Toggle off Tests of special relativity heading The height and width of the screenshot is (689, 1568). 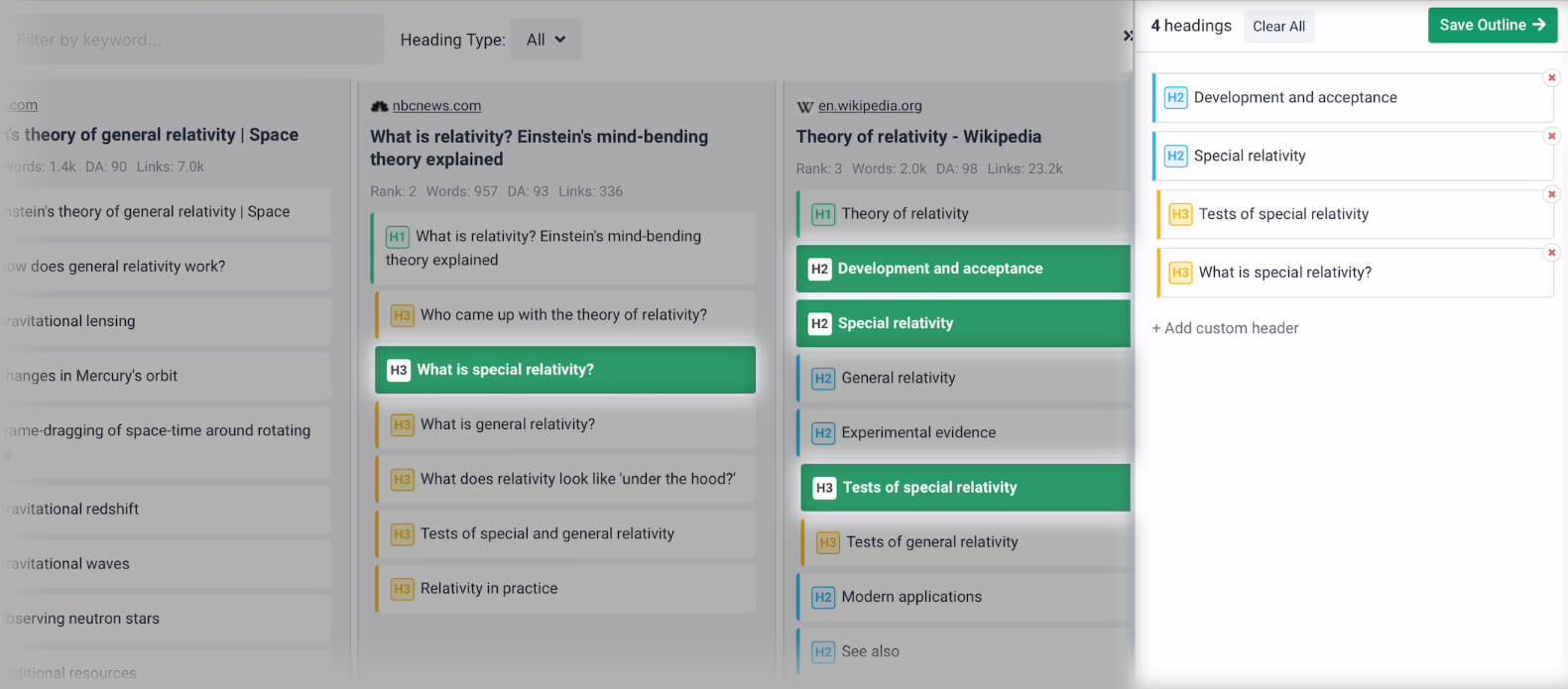(964, 488)
